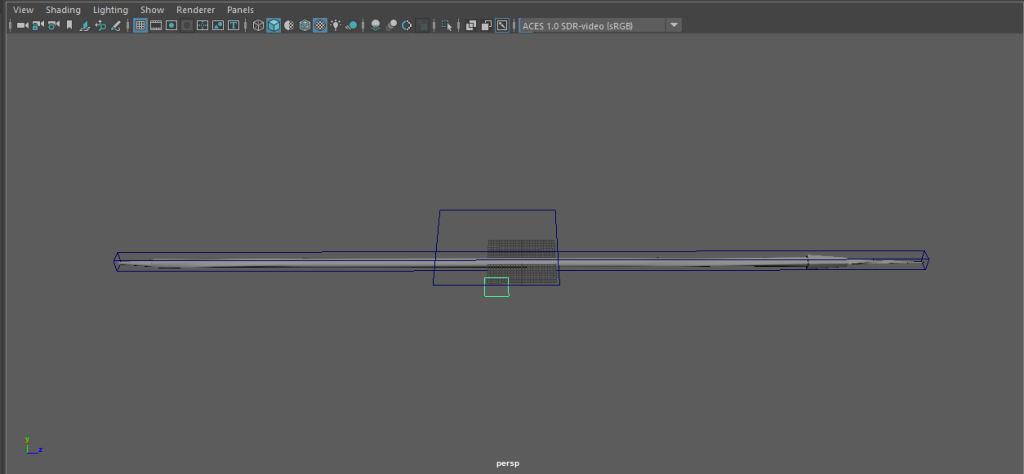
Task: Open the Show menu
Action: 152,10
